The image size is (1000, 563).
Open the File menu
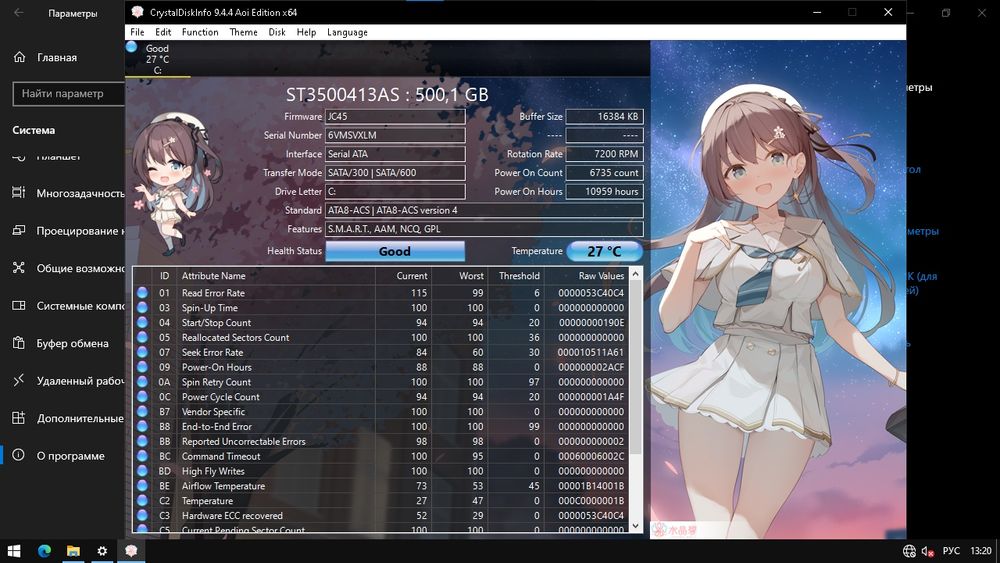[x=137, y=33]
